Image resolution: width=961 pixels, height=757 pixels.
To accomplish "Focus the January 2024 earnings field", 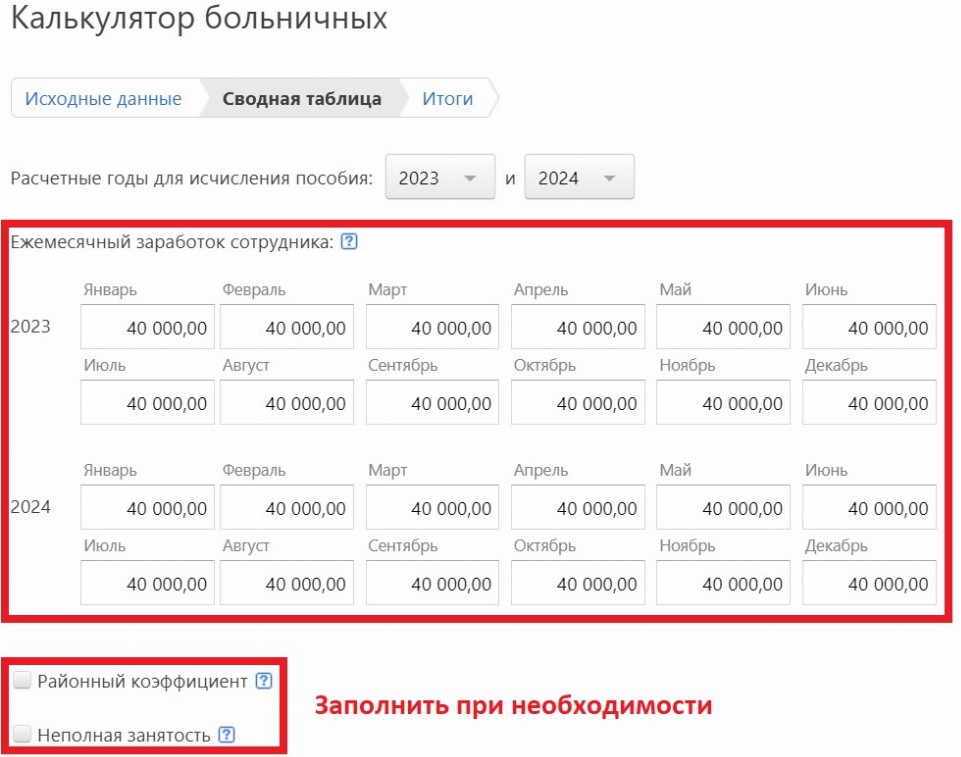I will coord(148,508).
